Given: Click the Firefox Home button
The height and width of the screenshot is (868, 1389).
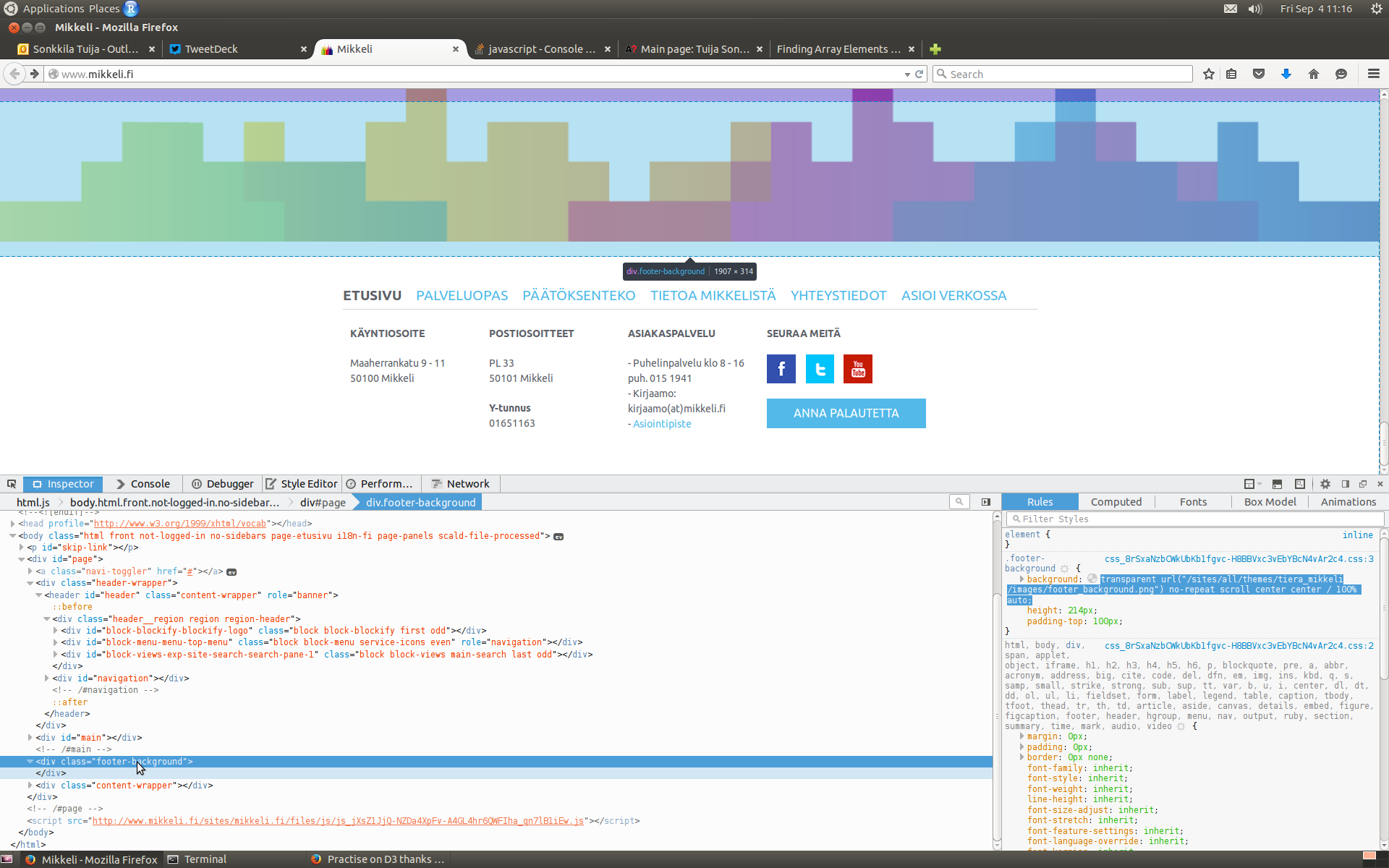Looking at the screenshot, I should coord(1314,74).
